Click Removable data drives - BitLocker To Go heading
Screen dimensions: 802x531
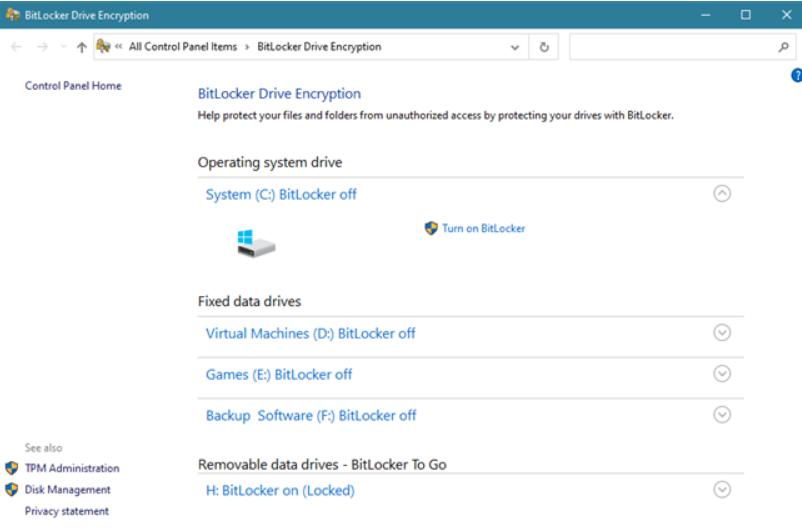pyautogui.click(x=322, y=464)
